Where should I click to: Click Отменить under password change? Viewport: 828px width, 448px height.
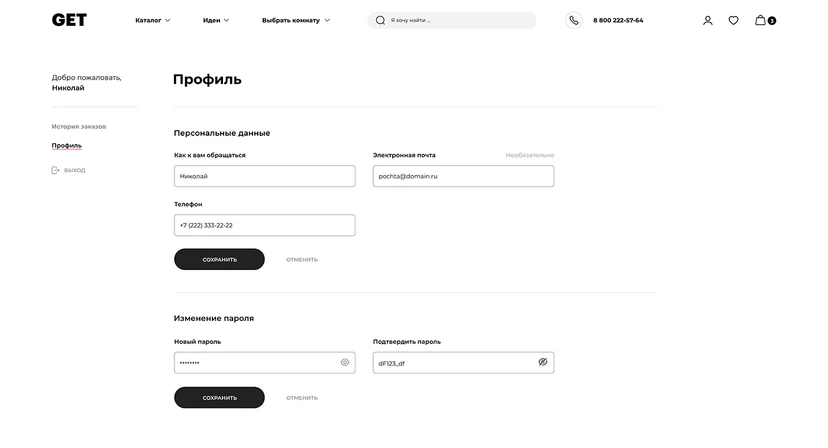click(302, 397)
